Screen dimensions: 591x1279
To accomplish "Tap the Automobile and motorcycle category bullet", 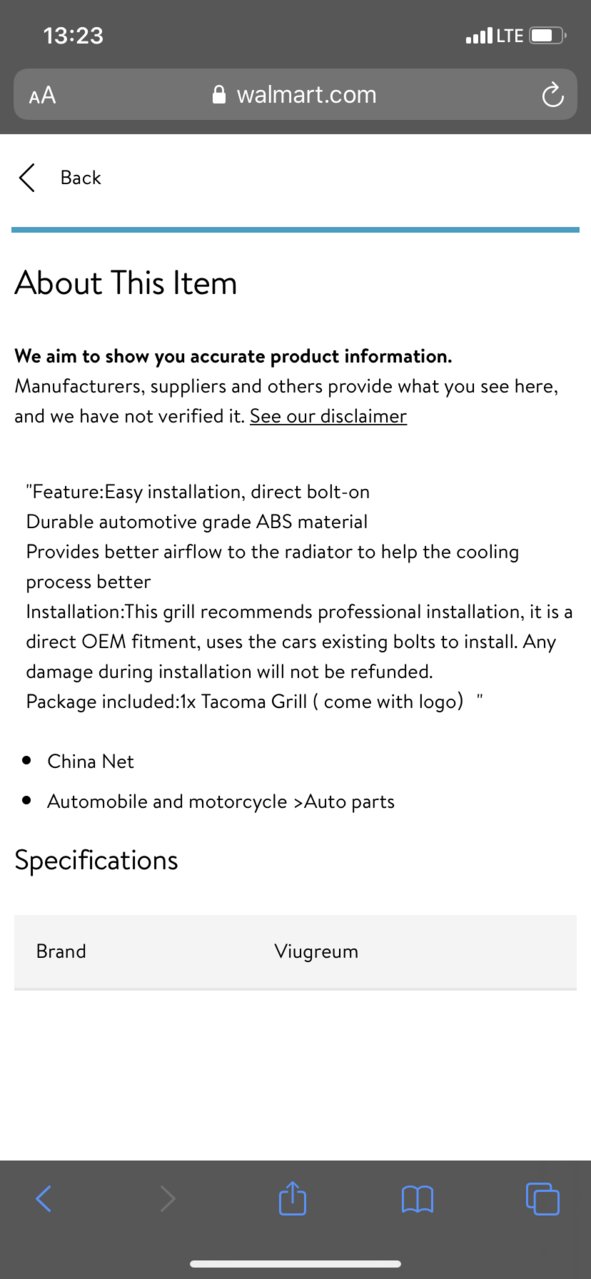I will pos(221,802).
